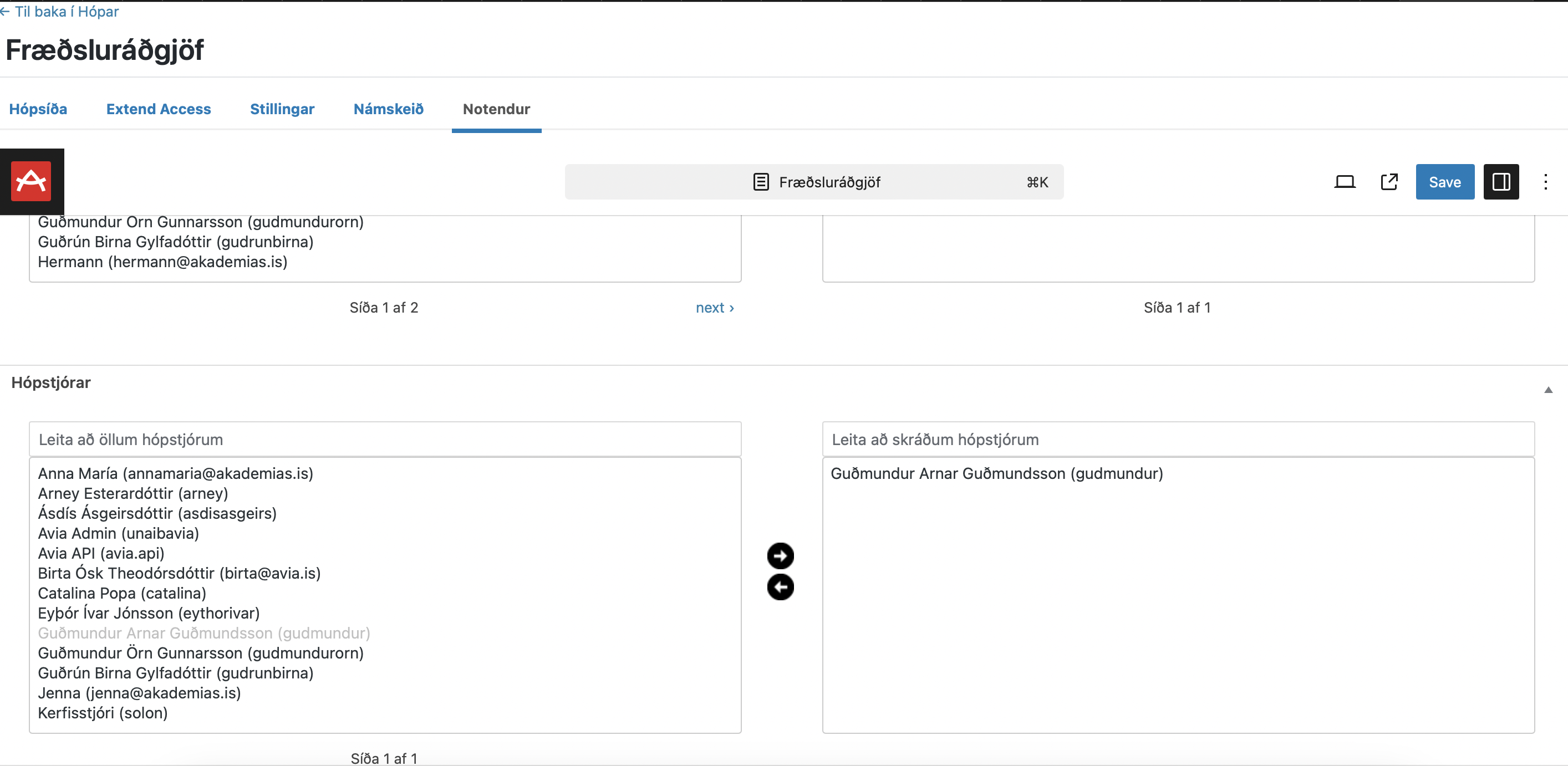Image resolution: width=1568 pixels, height=766 pixels.
Task: Click the laptop device preview icon
Action: coord(1344,182)
